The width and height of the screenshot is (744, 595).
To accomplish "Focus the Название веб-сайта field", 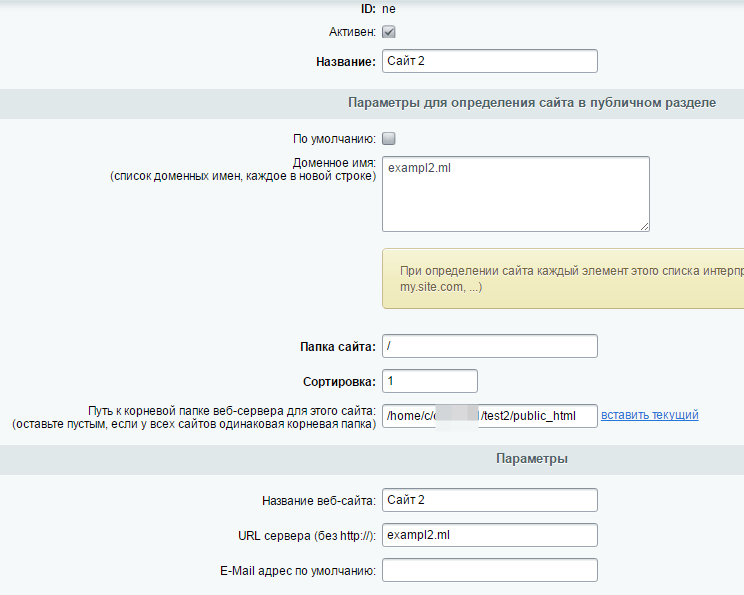I will (x=489, y=500).
